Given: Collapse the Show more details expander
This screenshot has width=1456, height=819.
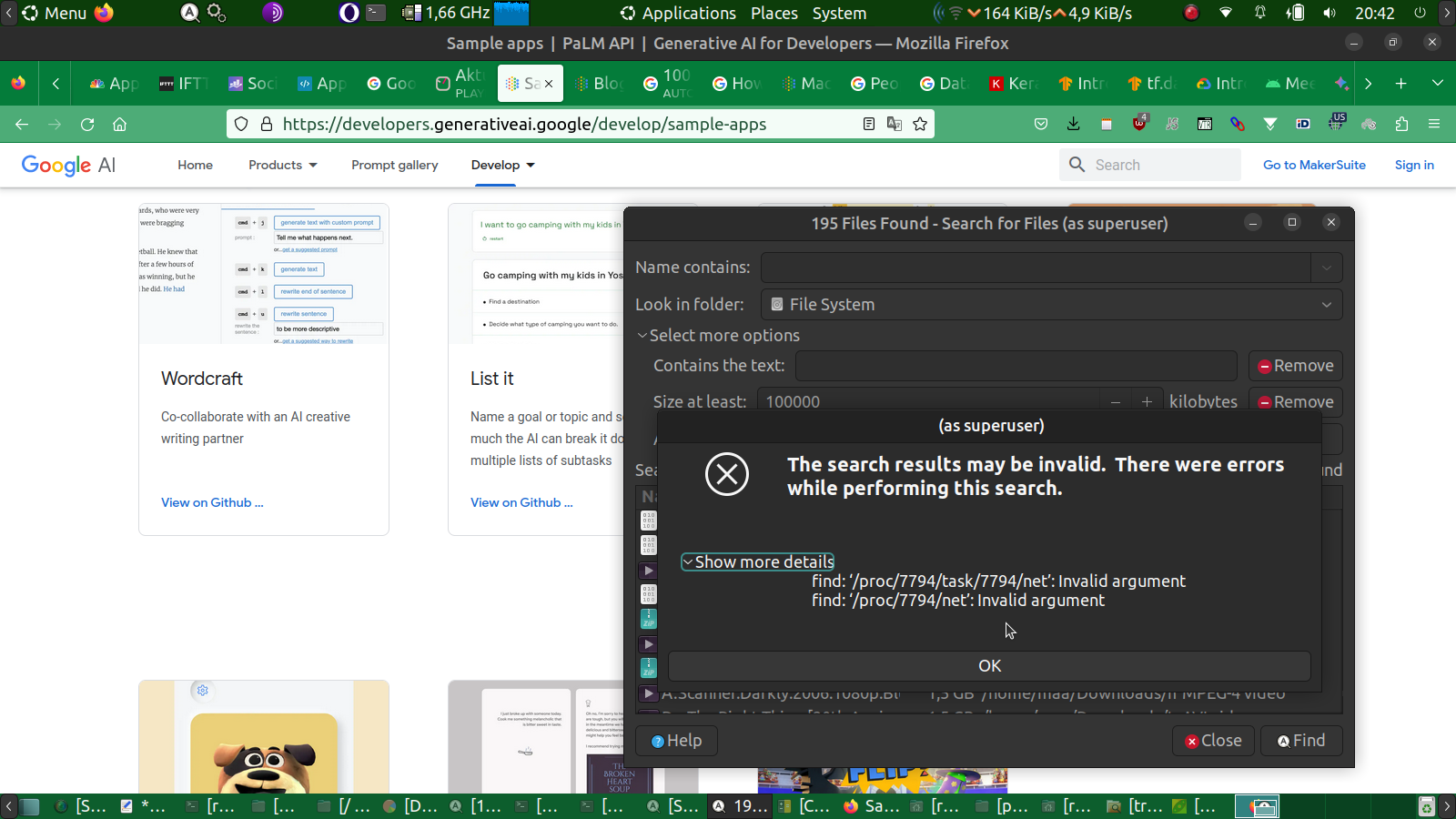Looking at the screenshot, I should (x=758, y=562).
